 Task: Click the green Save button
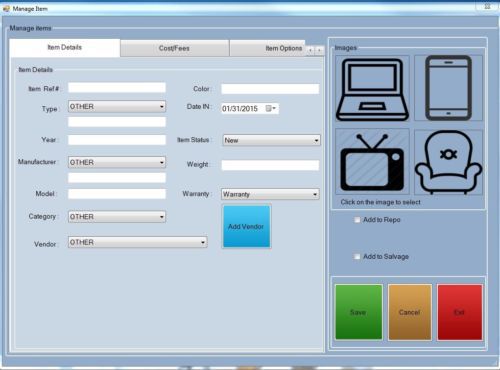click(359, 312)
